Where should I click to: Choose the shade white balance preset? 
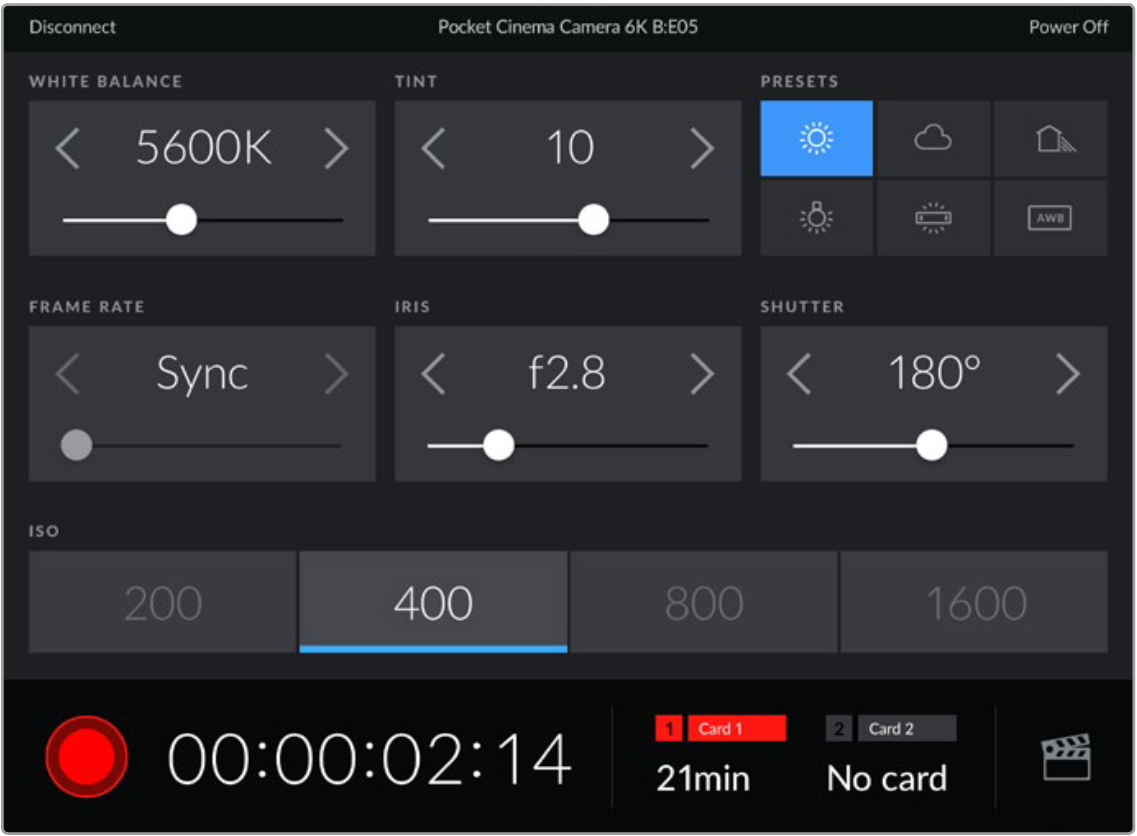[x=1050, y=139]
